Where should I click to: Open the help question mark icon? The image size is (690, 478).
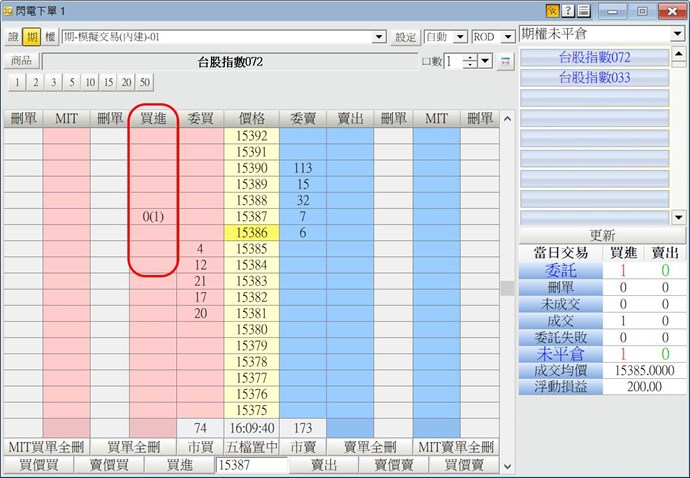point(568,11)
